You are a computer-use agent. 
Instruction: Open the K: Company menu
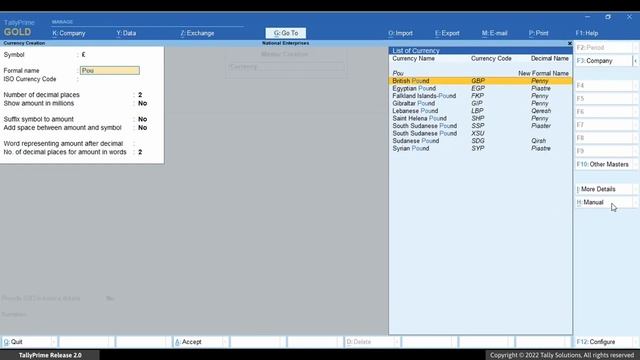click(69, 33)
